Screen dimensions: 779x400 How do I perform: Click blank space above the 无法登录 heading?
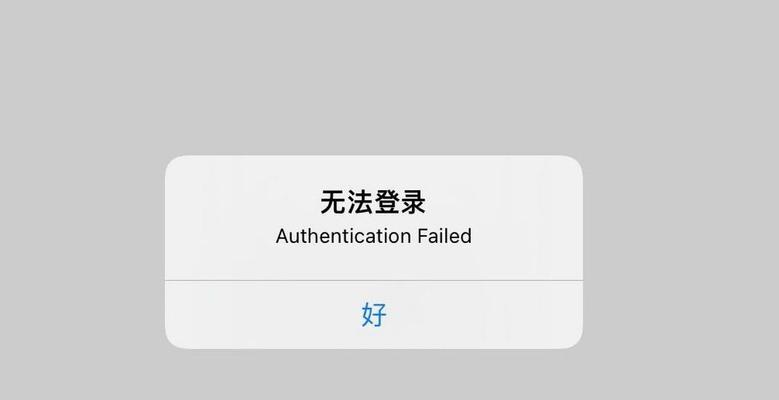374,172
